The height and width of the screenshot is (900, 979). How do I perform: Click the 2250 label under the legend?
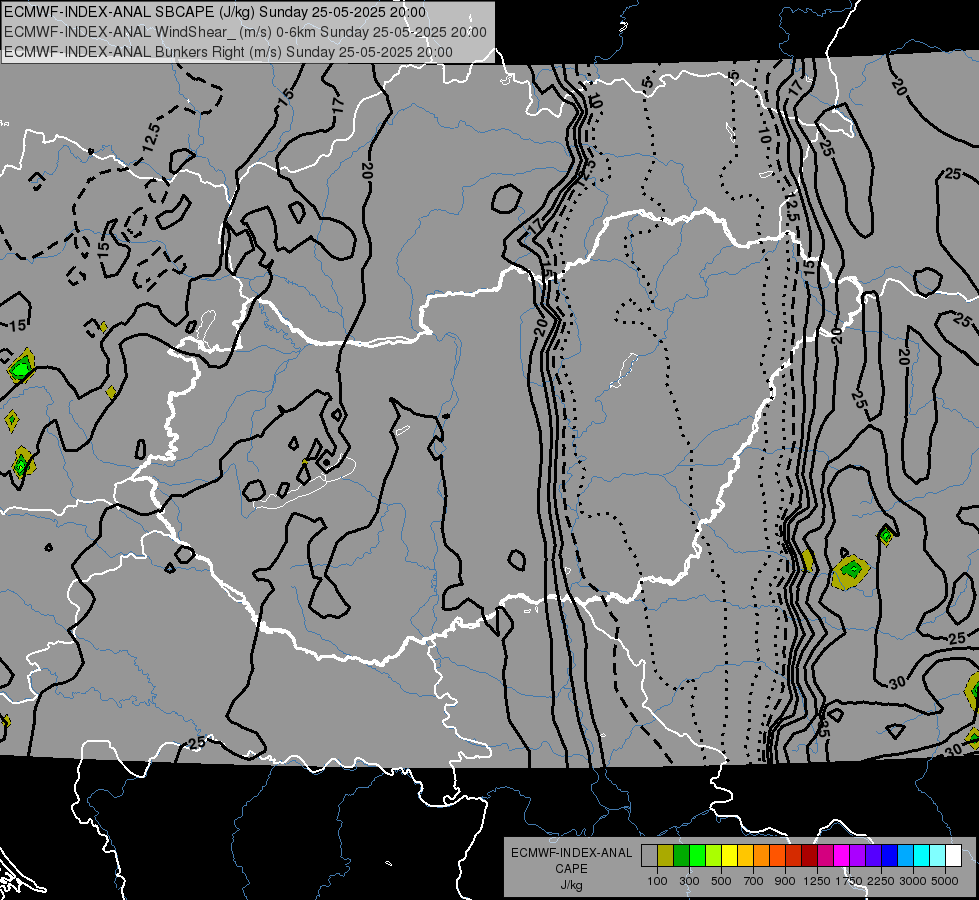[x=881, y=881]
